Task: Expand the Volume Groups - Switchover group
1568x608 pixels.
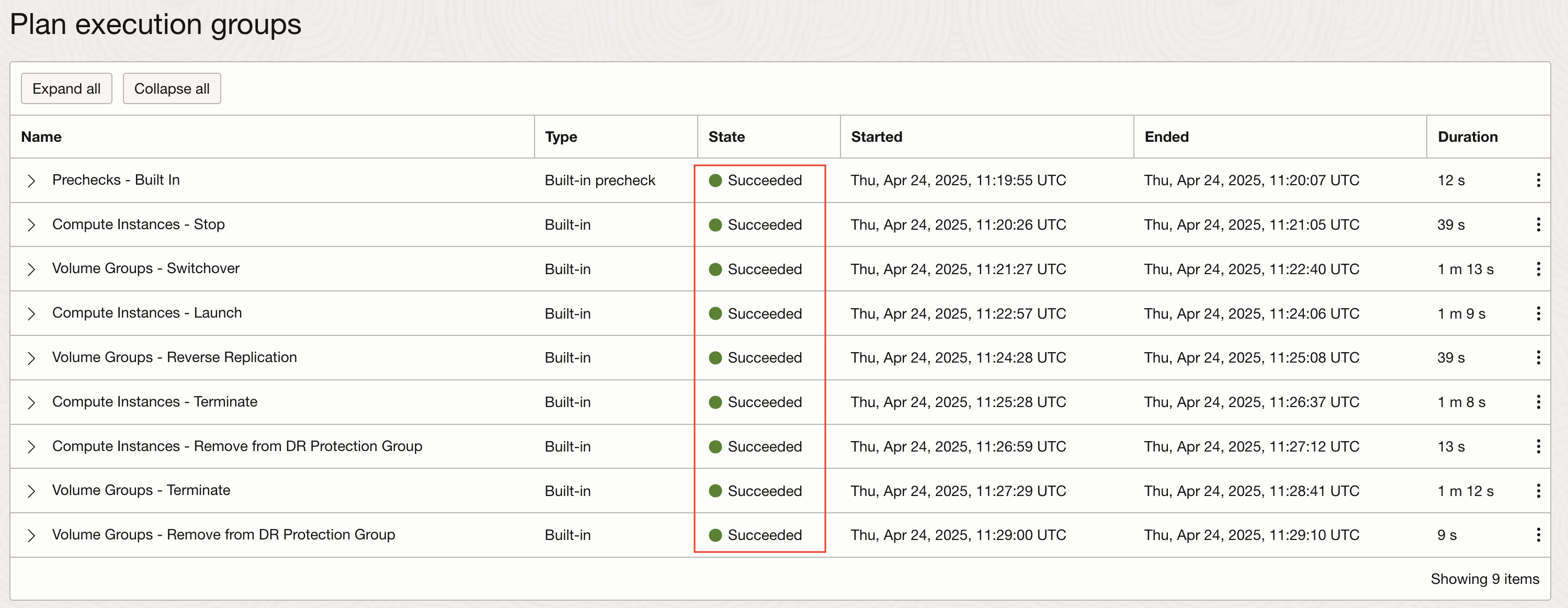Action: pyautogui.click(x=32, y=268)
